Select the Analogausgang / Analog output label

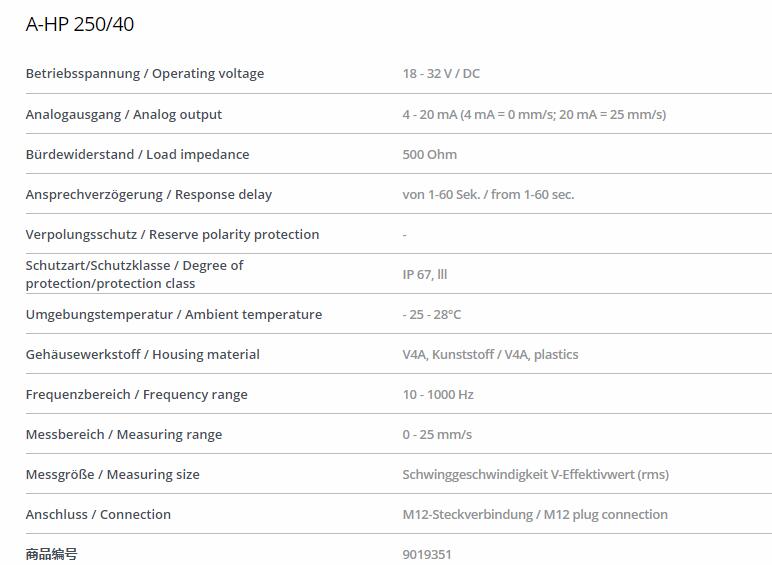click(x=124, y=115)
